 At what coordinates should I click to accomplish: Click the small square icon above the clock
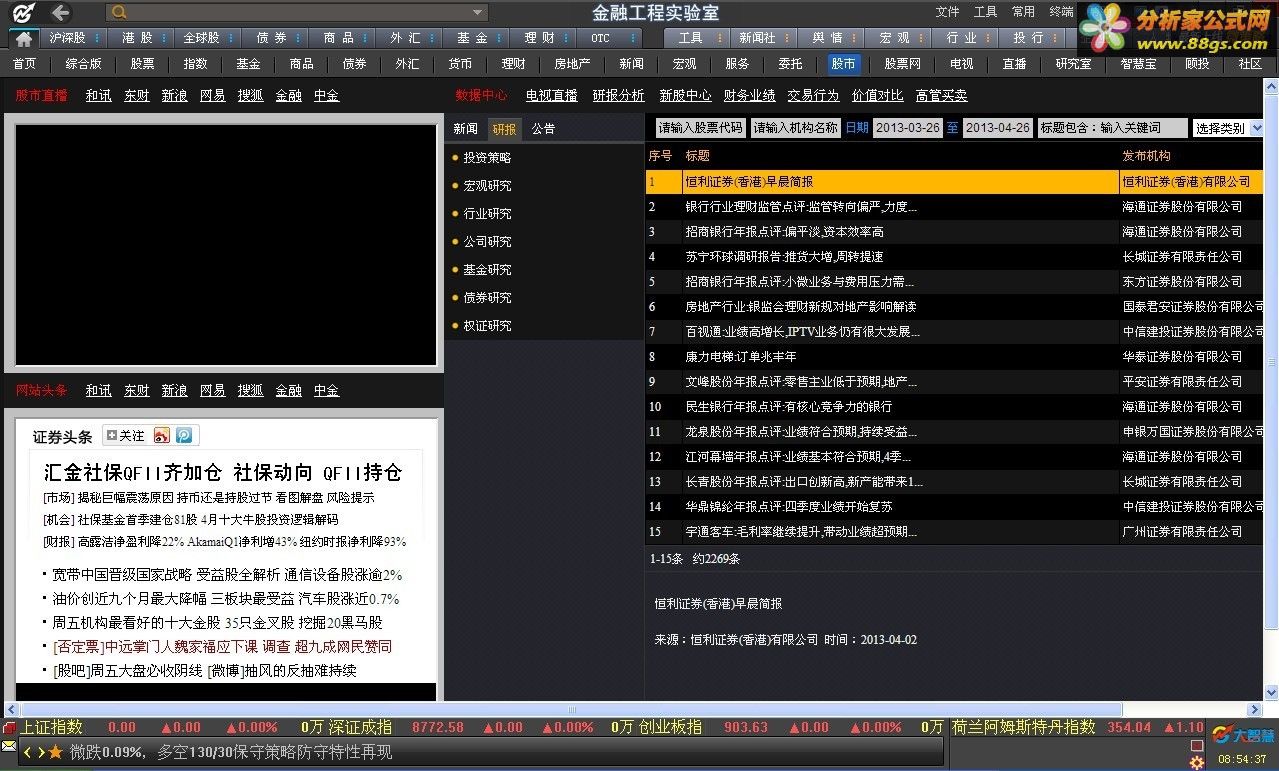pos(1196,746)
